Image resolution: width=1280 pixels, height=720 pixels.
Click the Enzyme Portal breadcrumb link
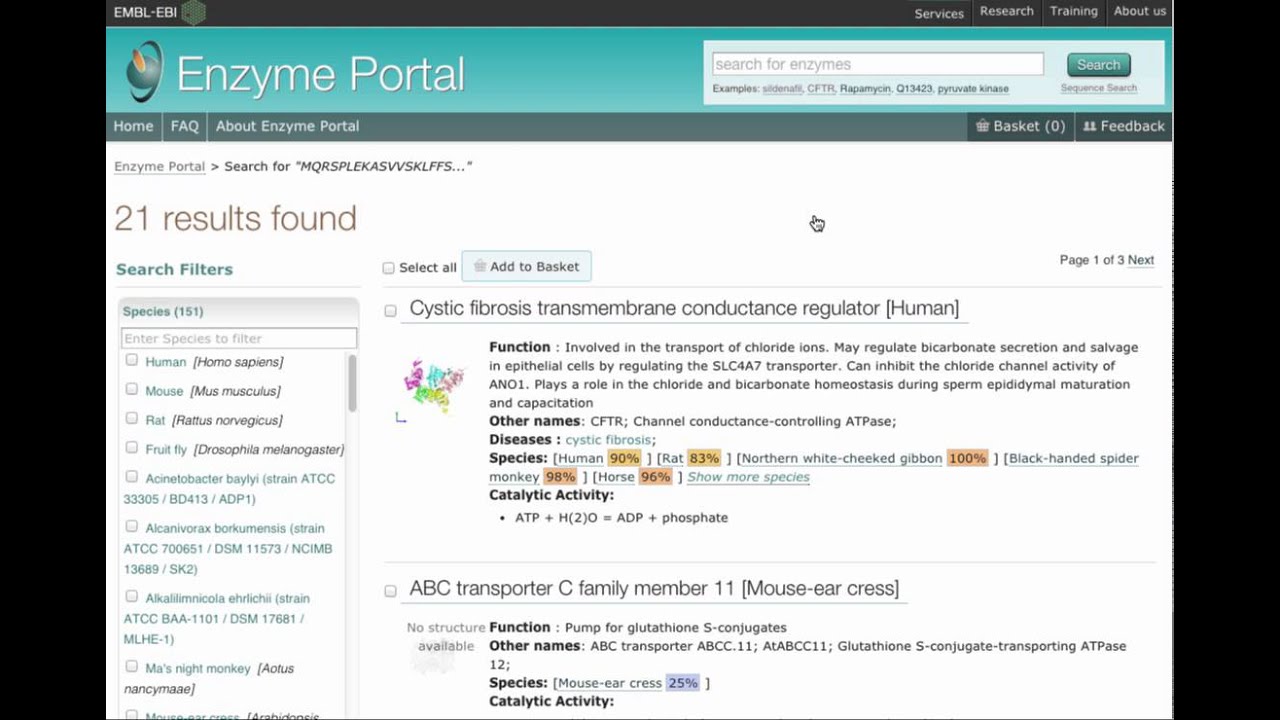click(159, 167)
